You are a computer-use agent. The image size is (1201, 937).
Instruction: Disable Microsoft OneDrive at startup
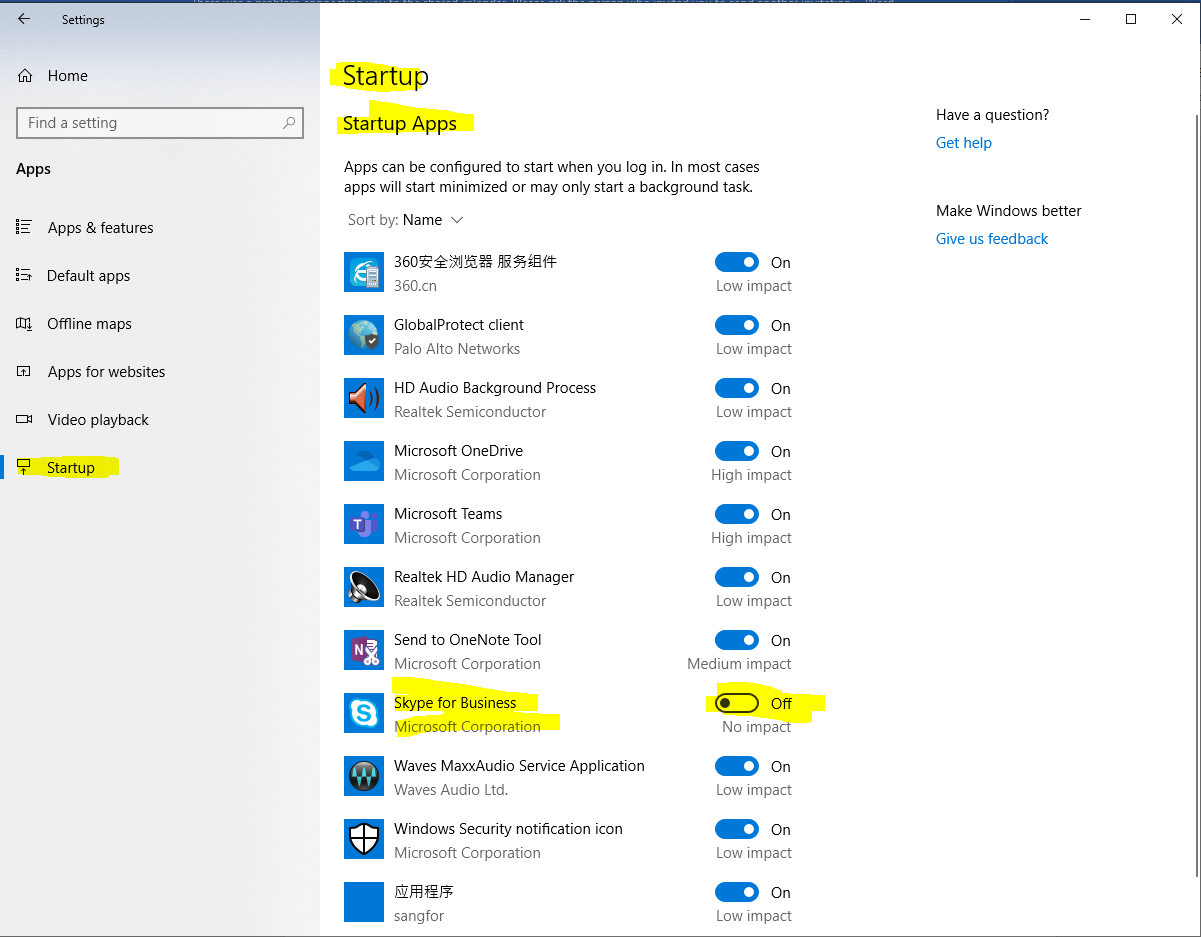pos(737,451)
